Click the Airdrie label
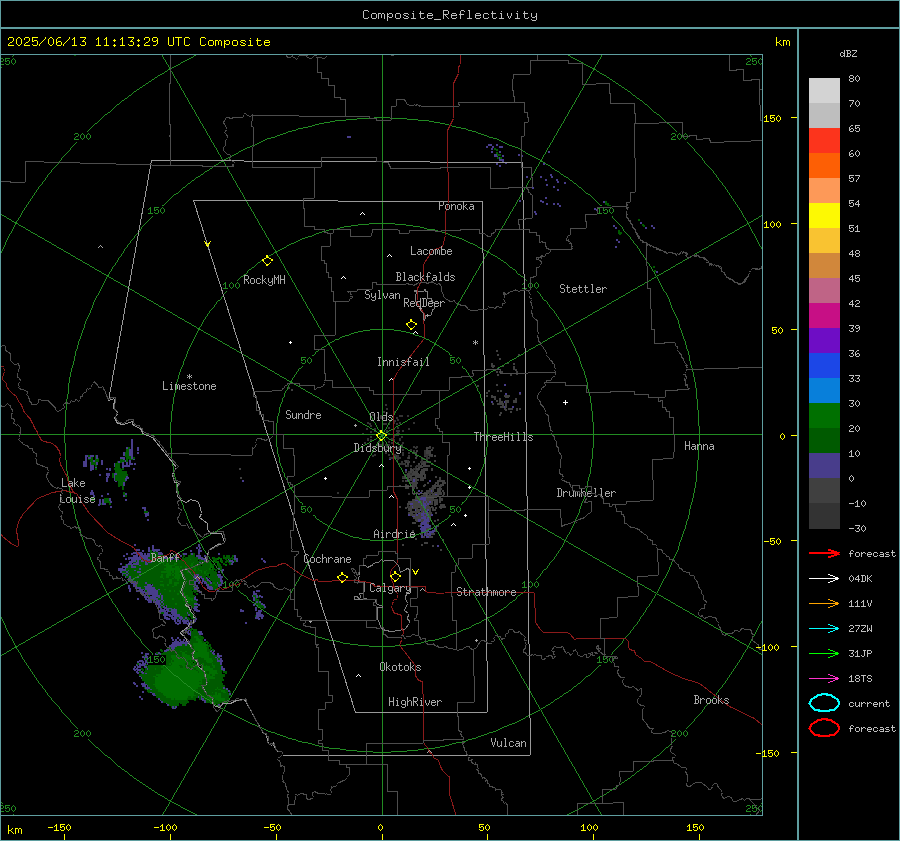Screen dimensions: 900x841 point(394,534)
